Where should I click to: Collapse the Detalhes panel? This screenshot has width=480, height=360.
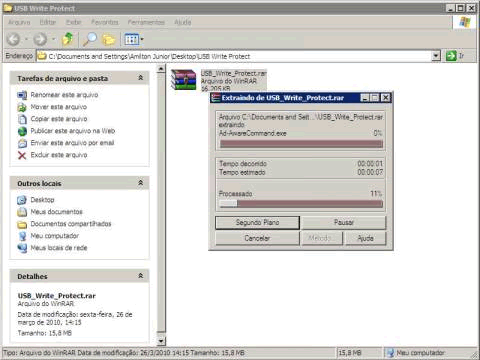[141, 276]
